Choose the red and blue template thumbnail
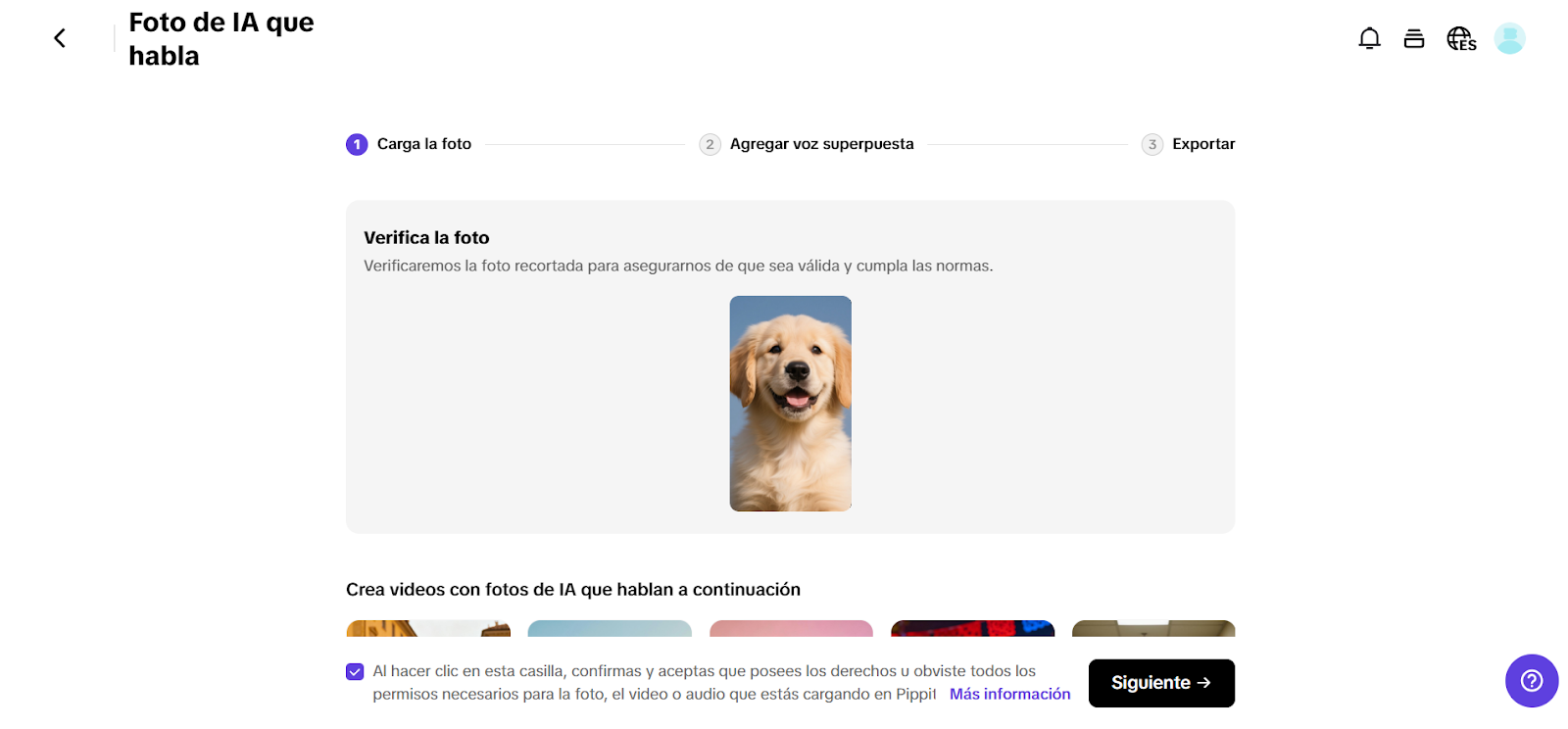 (x=972, y=628)
